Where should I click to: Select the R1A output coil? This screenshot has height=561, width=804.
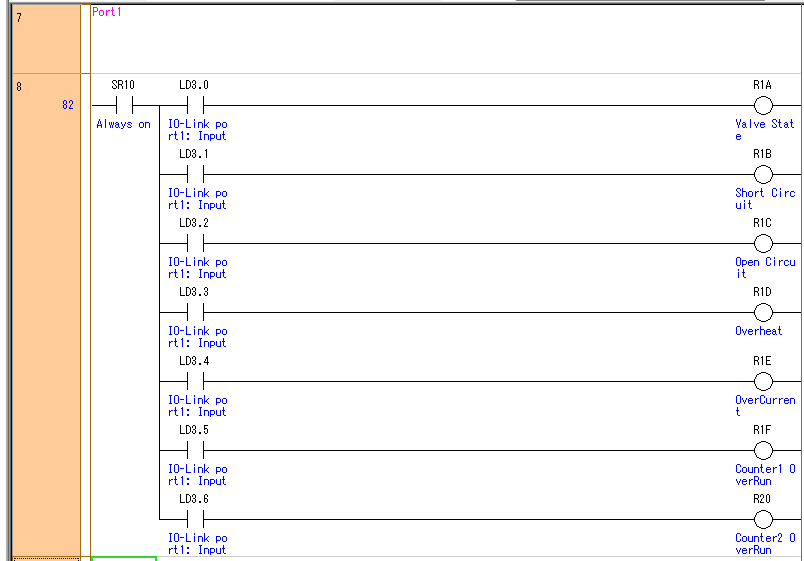pyautogui.click(x=763, y=106)
